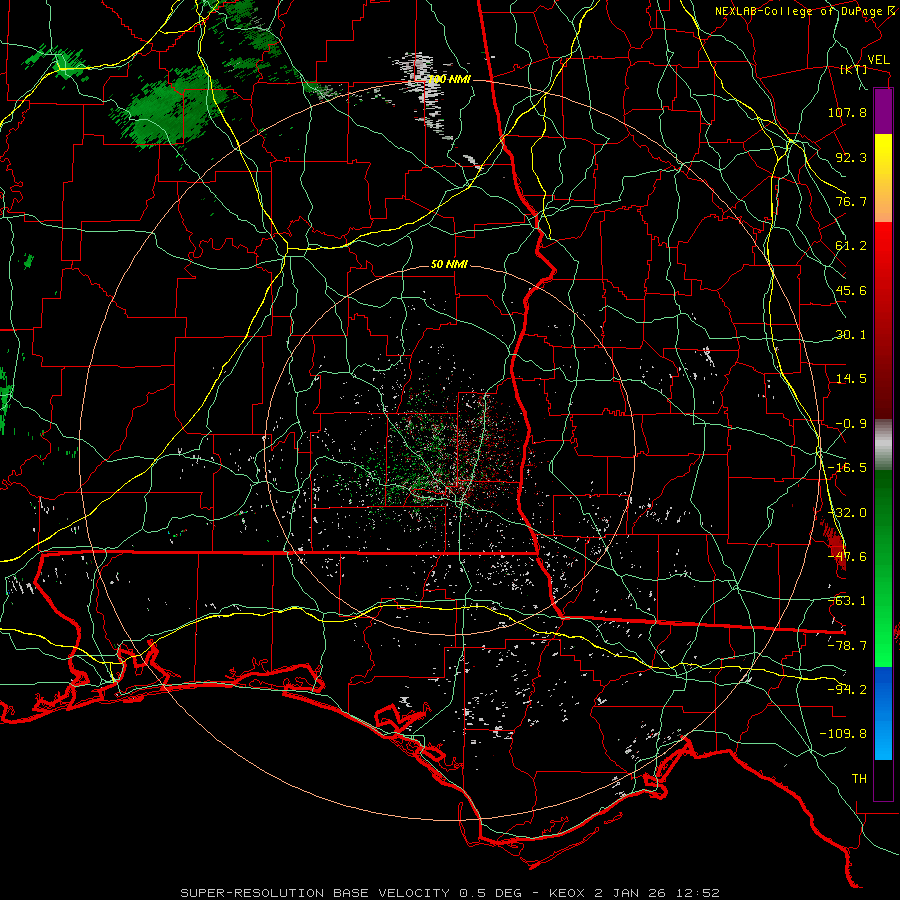The height and width of the screenshot is (900, 900).
Task: Click the 14.5 legend value
Action: [851, 379]
